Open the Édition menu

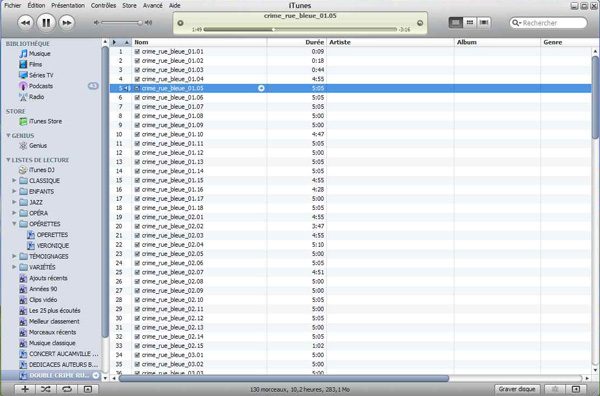click(36, 5)
